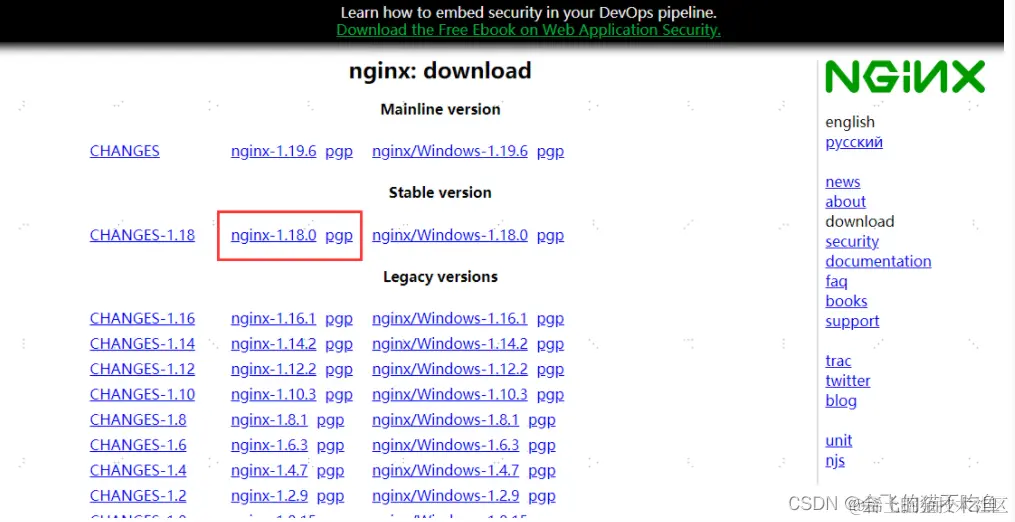Image resolution: width=1015 pixels, height=522 pixels.
Task: Open pgp signature for nginx/Windows-1.14.2
Action: click(550, 345)
